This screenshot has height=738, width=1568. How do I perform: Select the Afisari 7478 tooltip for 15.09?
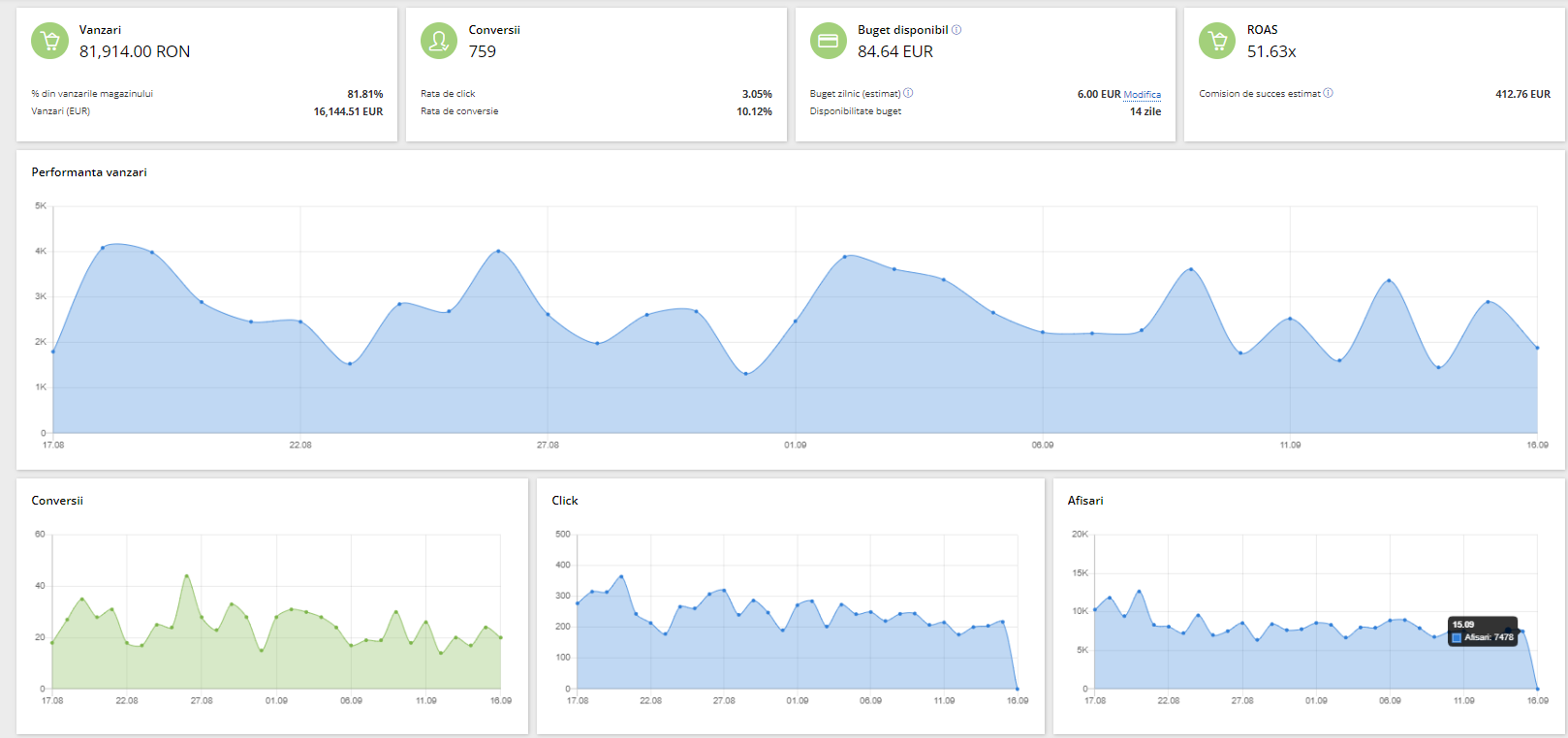click(x=1483, y=631)
